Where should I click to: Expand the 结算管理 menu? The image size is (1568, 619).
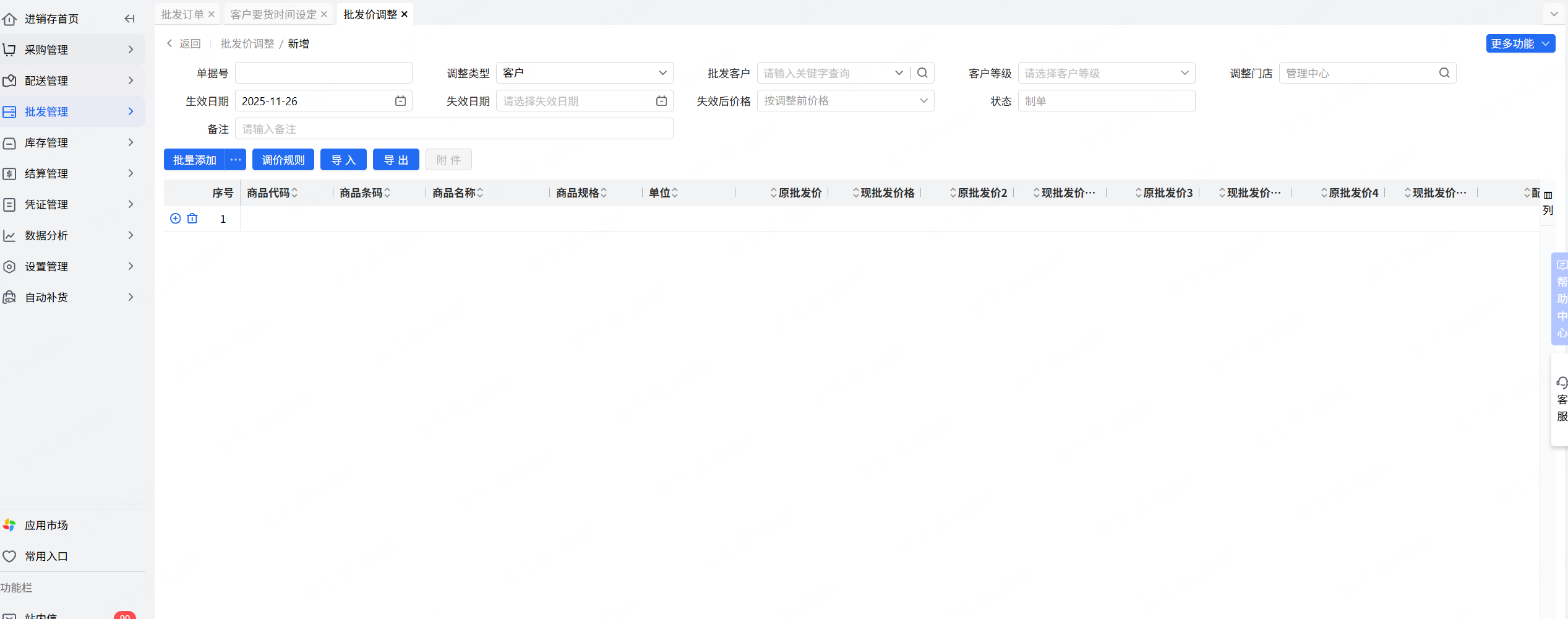coord(131,174)
